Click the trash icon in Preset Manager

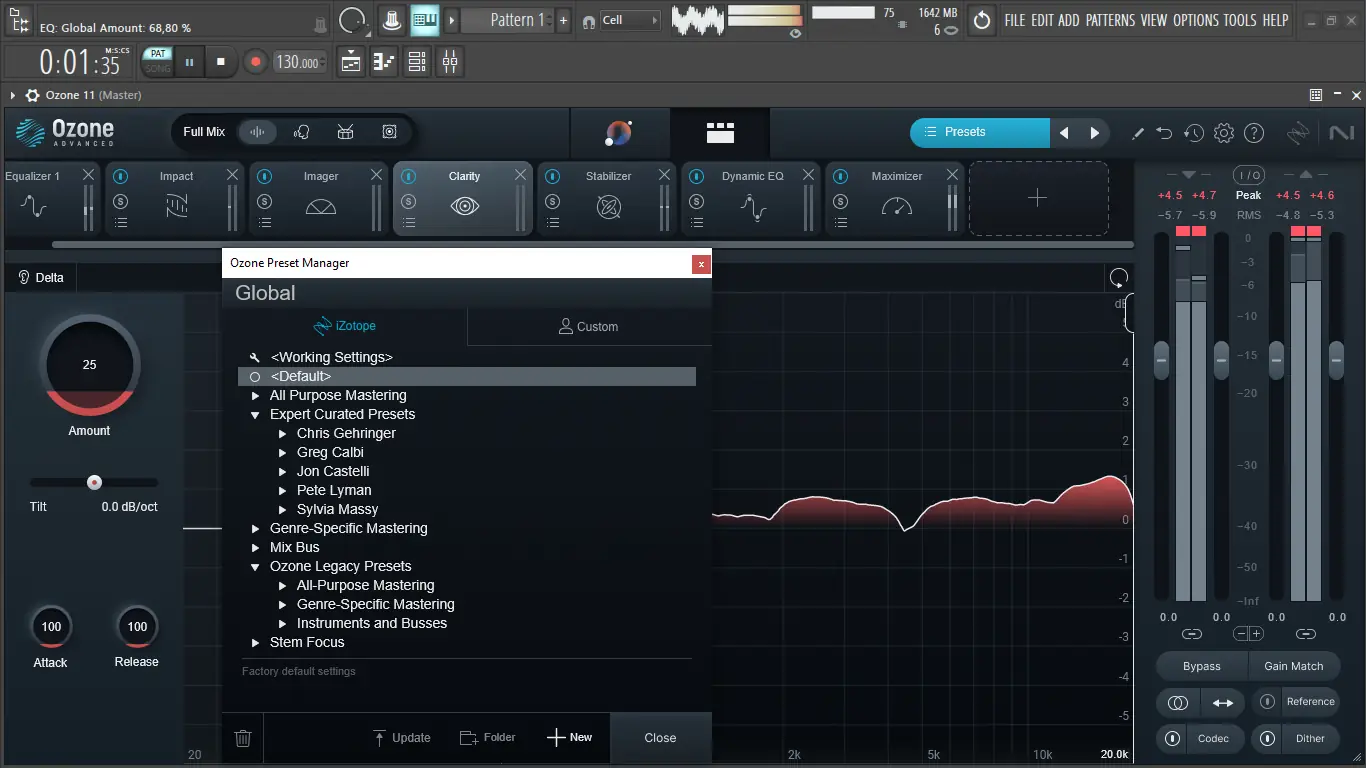tap(243, 739)
